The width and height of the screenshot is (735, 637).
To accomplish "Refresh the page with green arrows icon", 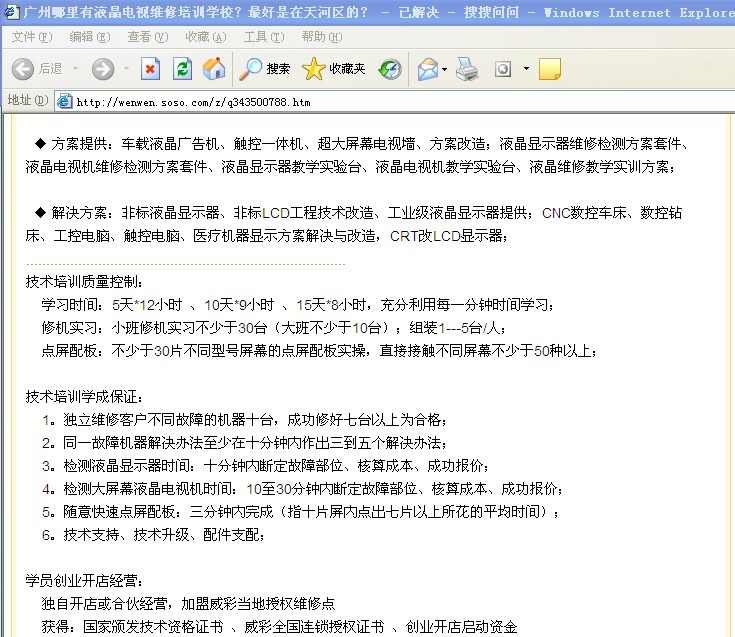I will coord(182,69).
